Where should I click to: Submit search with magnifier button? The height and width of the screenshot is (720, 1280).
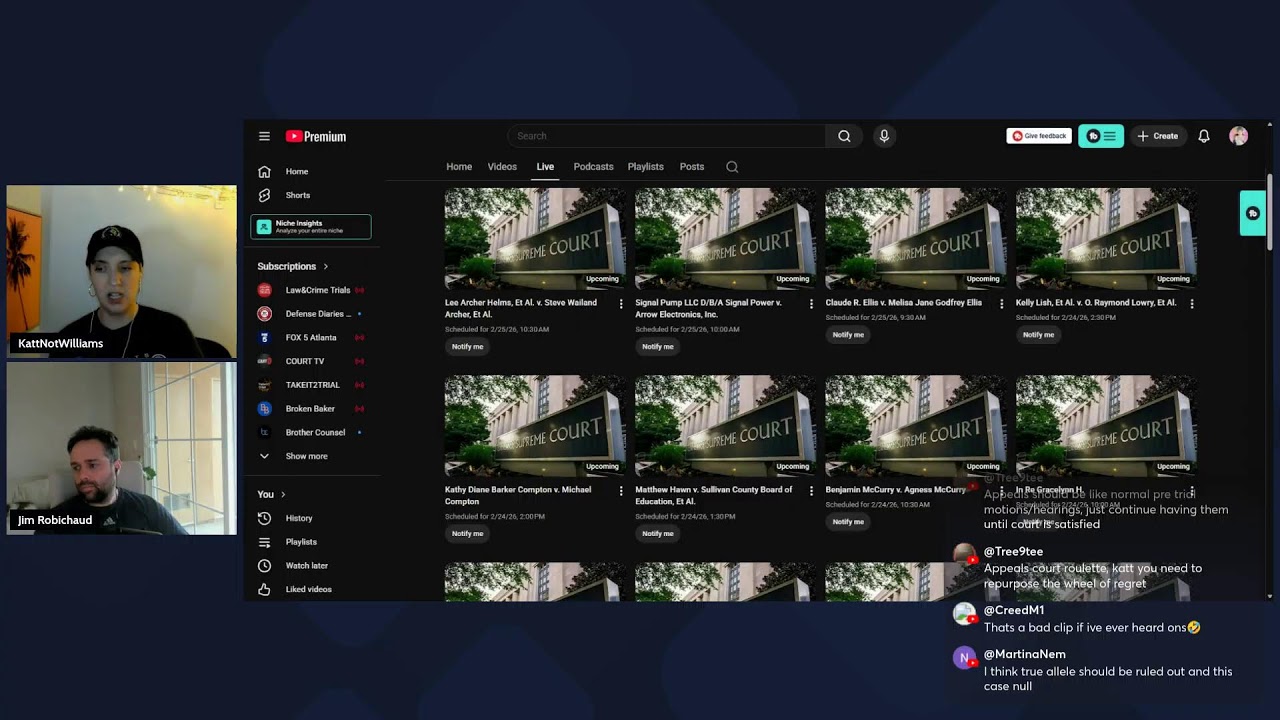[x=844, y=136]
